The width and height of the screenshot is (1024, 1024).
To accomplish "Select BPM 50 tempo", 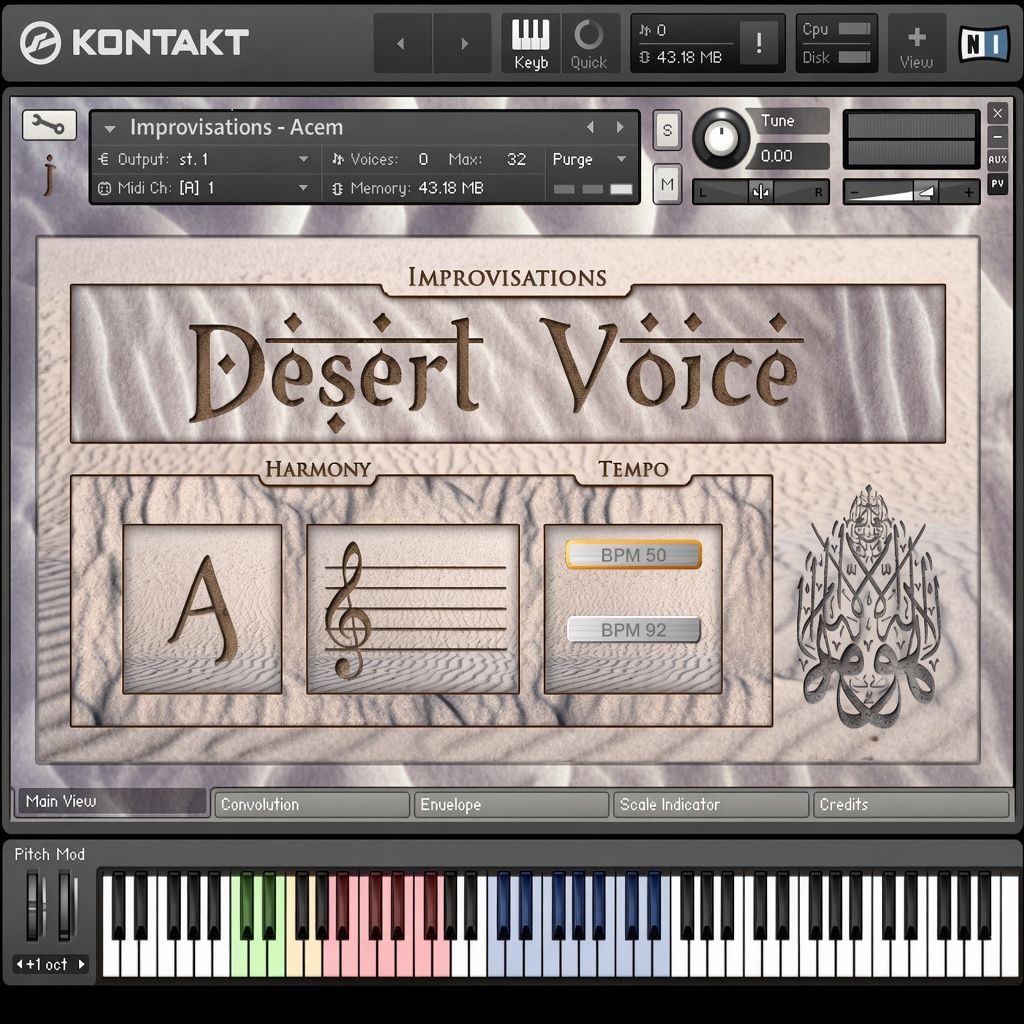I will (633, 554).
